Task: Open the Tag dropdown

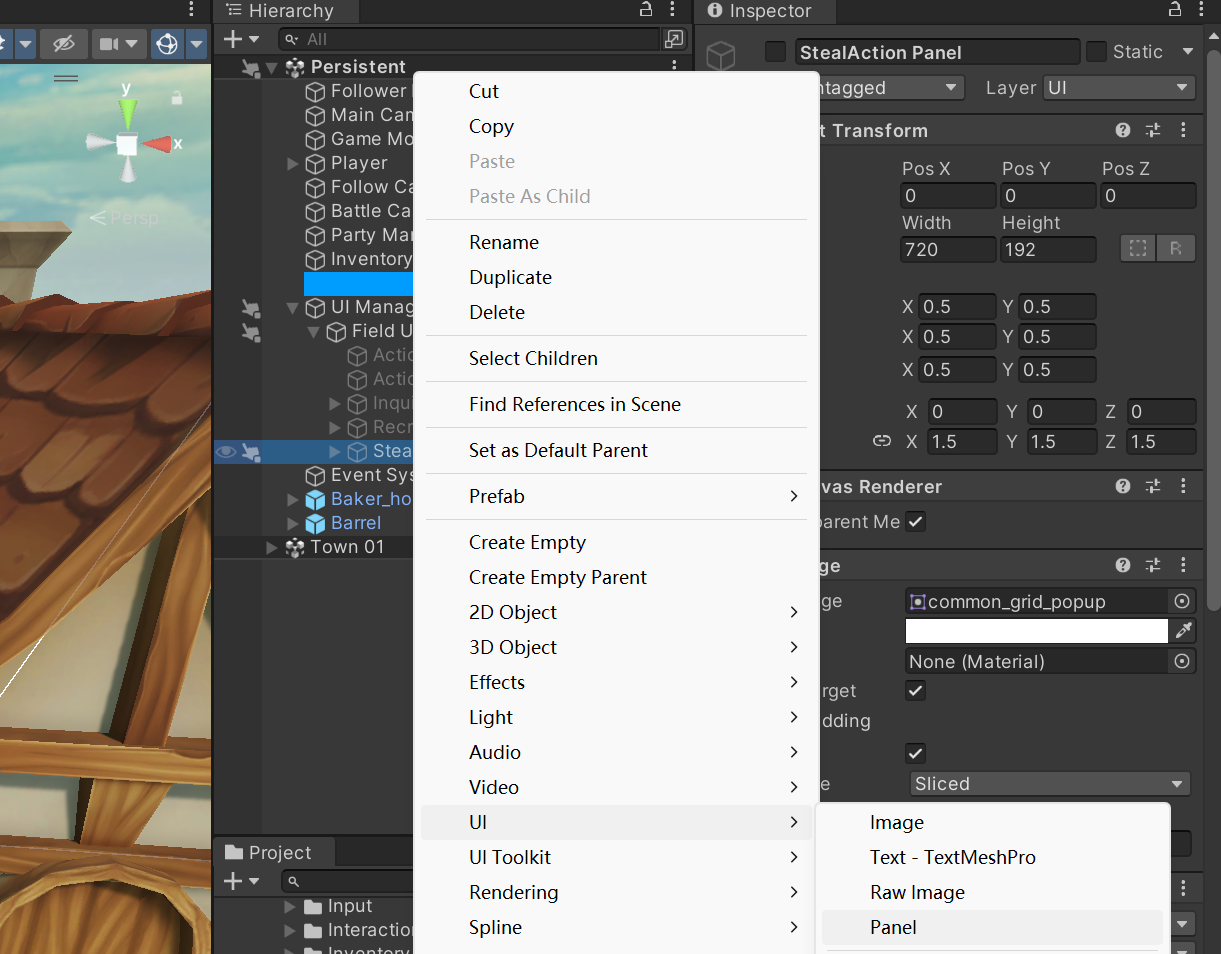Action: coord(893,88)
